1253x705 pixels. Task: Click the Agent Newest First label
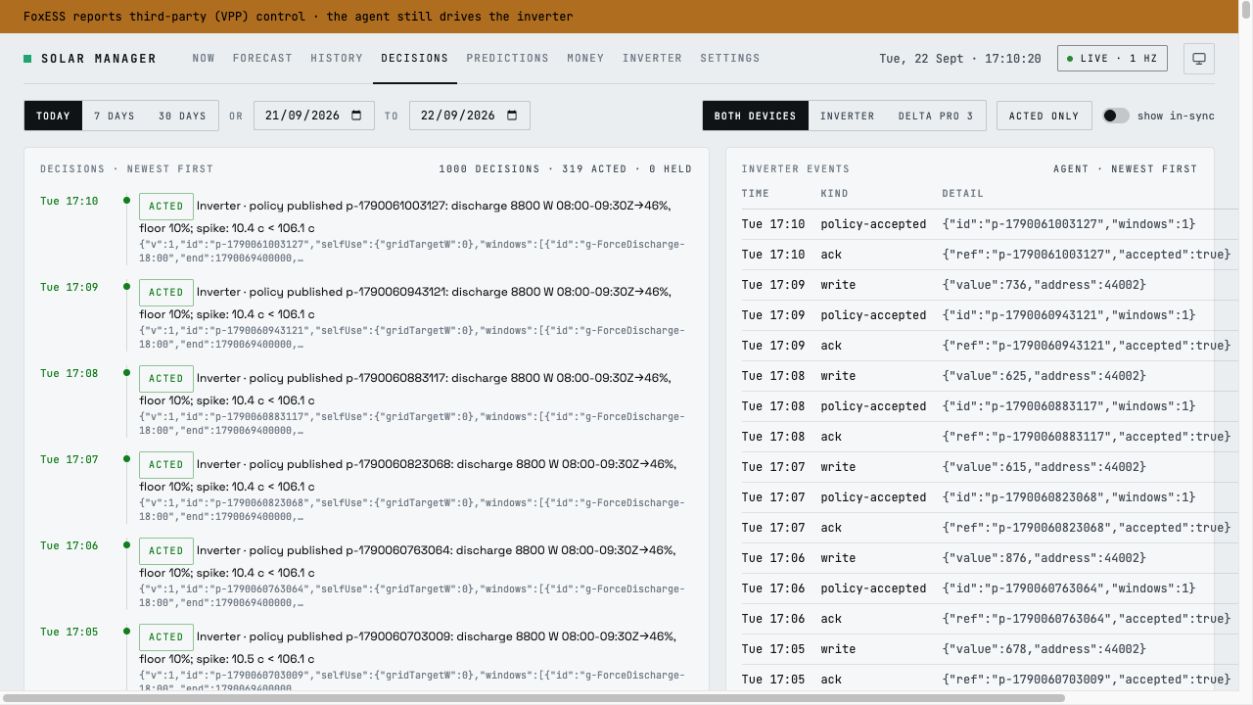[1125, 169]
